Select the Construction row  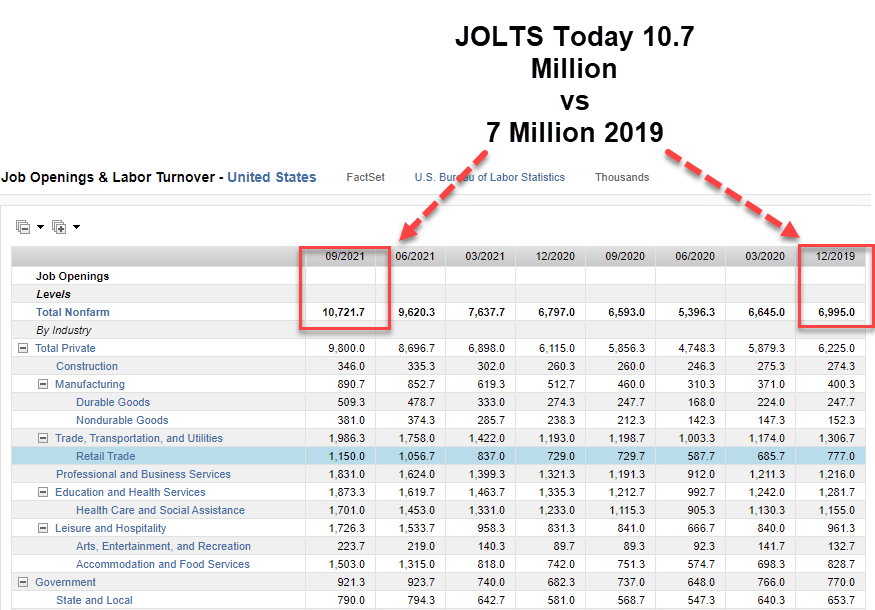click(x=87, y=366)
